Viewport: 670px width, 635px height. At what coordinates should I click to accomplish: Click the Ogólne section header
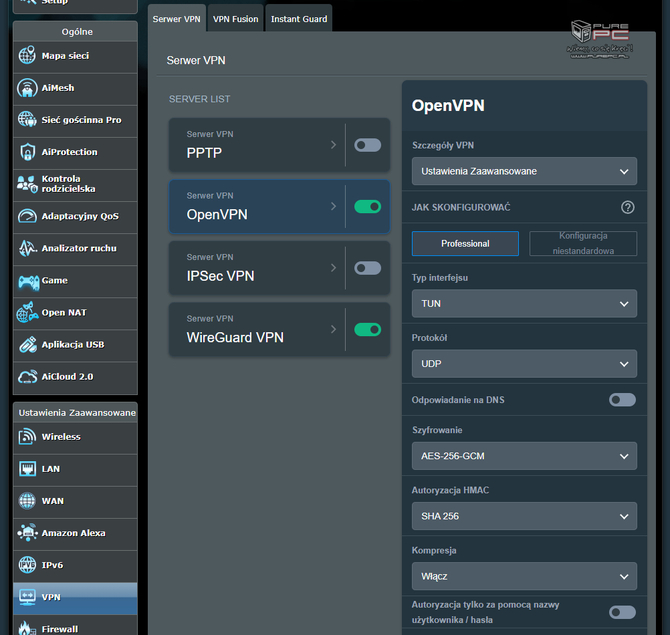(x=76, y=32)
